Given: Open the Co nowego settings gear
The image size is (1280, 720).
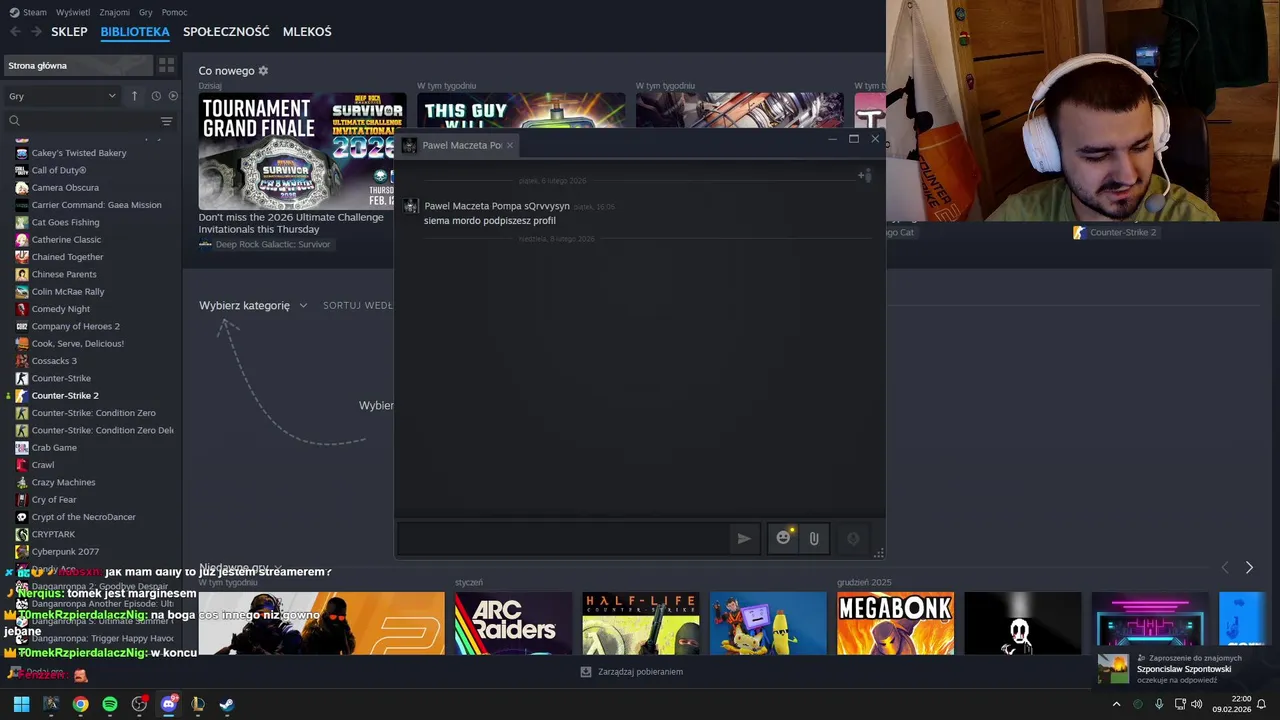Looking at the screenshot, I should (x=263, y=71).
